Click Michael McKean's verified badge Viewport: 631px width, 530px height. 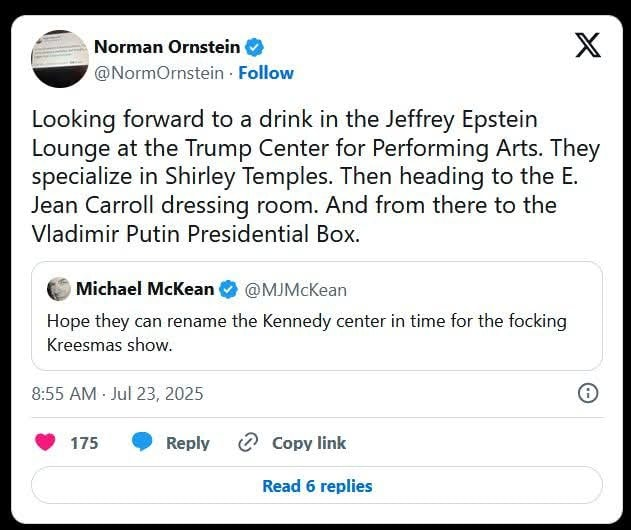[x=228, y=290]
